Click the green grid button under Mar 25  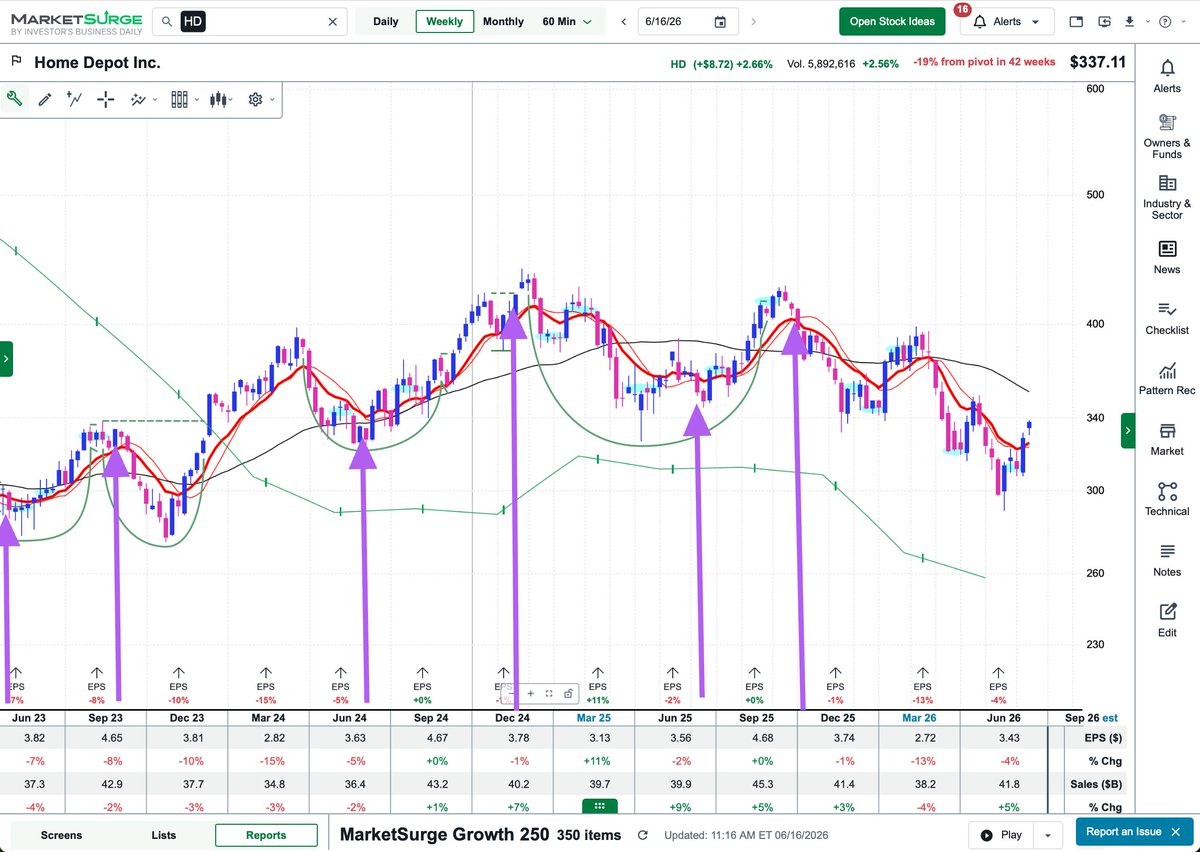tap(599, 807)
